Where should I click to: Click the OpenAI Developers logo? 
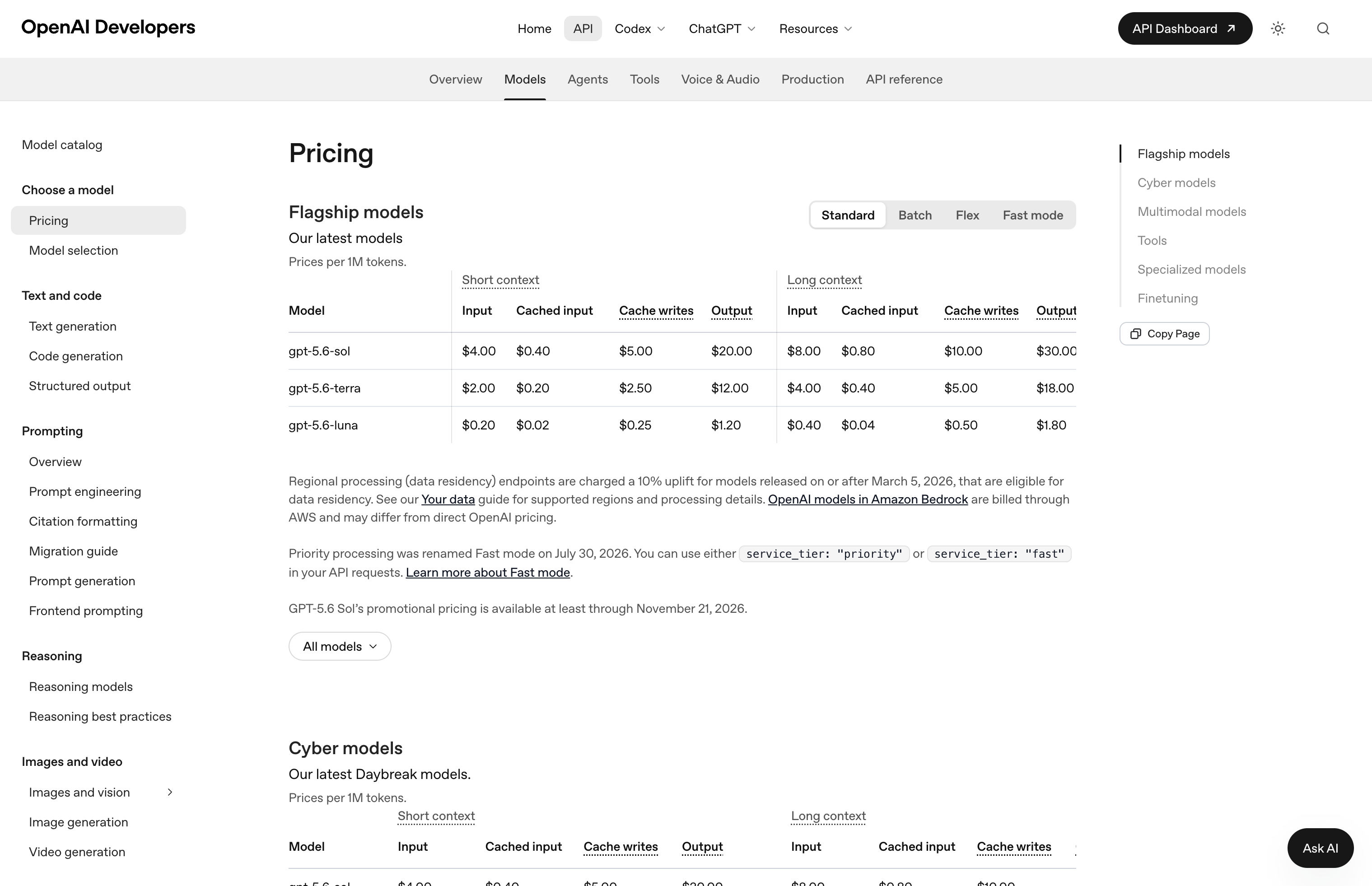coord(108,27)
